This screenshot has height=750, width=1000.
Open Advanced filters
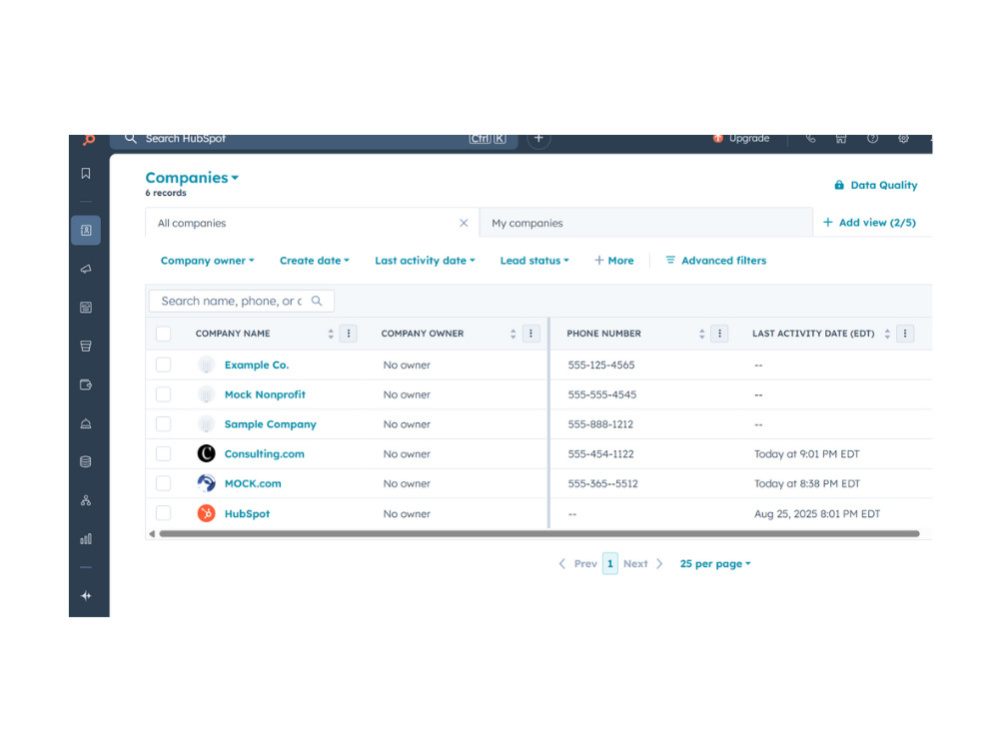point(716,260)
